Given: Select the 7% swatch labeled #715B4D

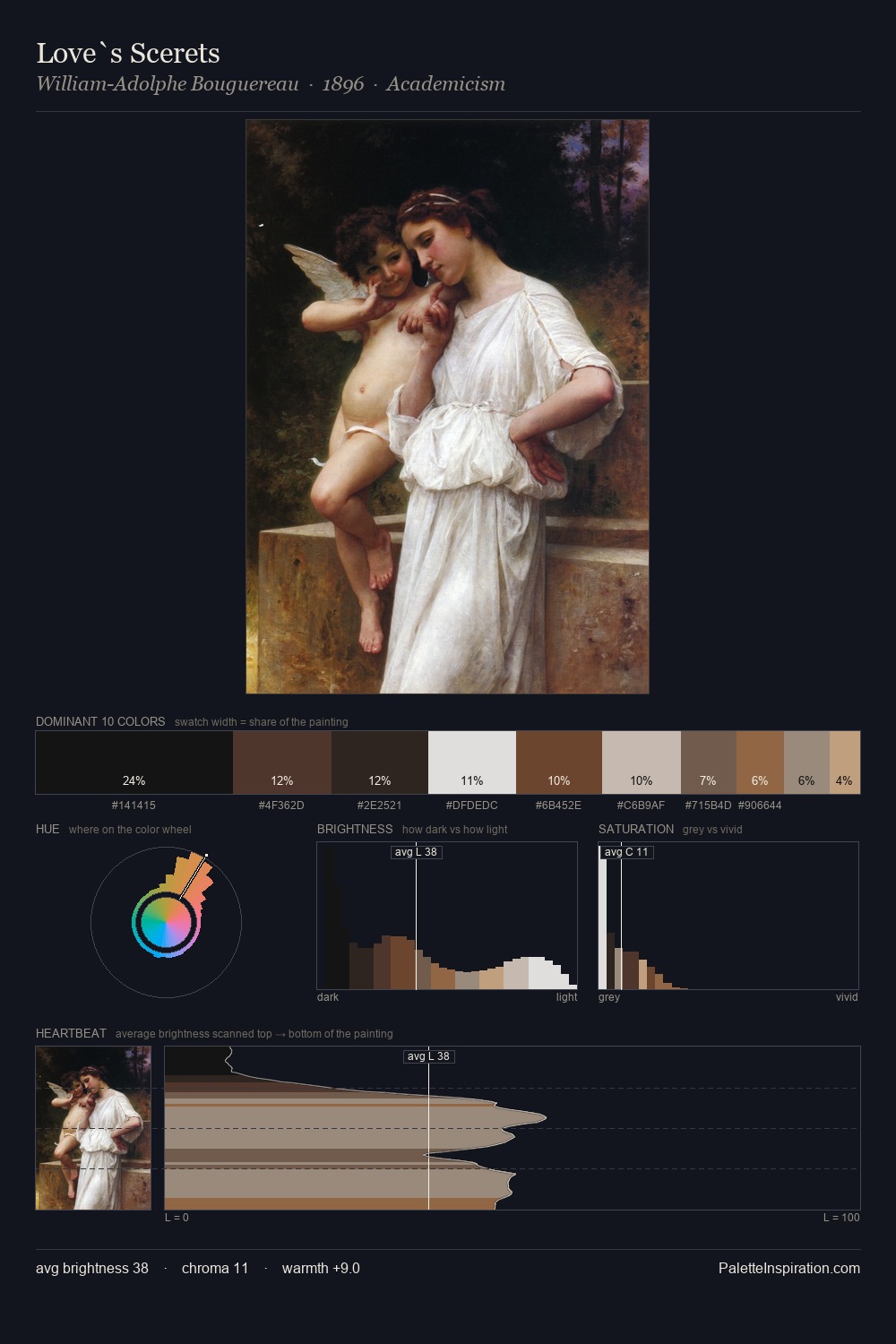Looking at the screenshot, I should (709, 762).
